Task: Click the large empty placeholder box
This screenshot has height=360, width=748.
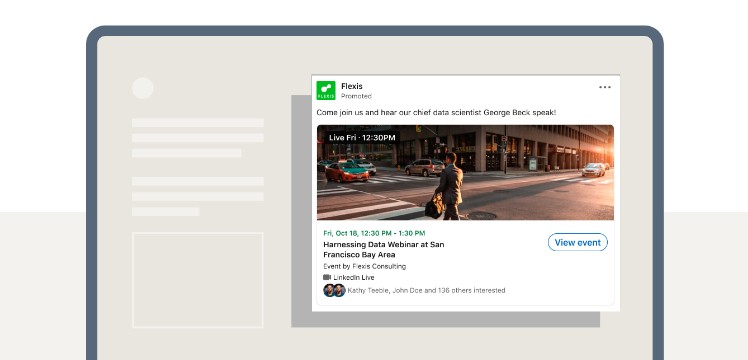Action: pyautogui.click(x=197, y=280)
